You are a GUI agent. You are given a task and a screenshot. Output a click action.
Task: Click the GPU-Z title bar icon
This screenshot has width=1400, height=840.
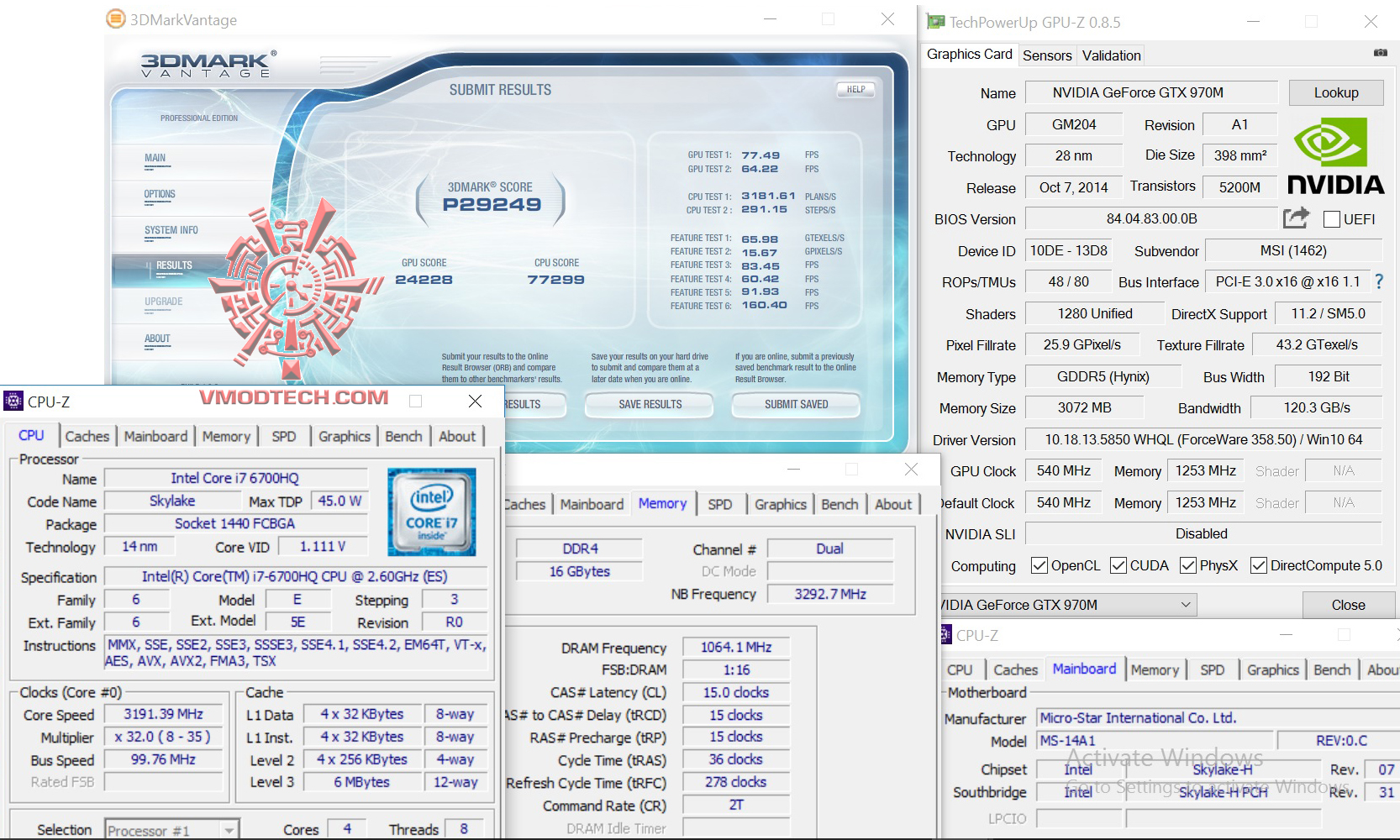coord(934,22)
